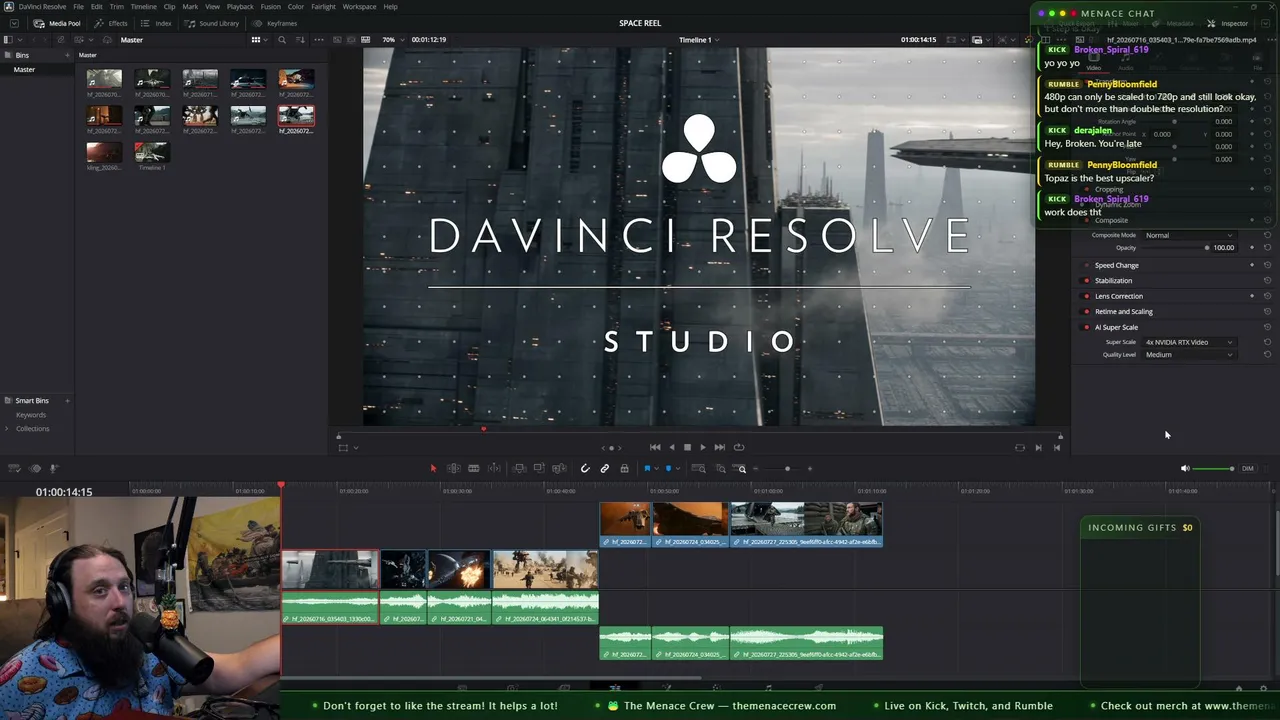Toggle the Loop playback button
Viewport: 1280px width, 720px height.
(739, 447)
